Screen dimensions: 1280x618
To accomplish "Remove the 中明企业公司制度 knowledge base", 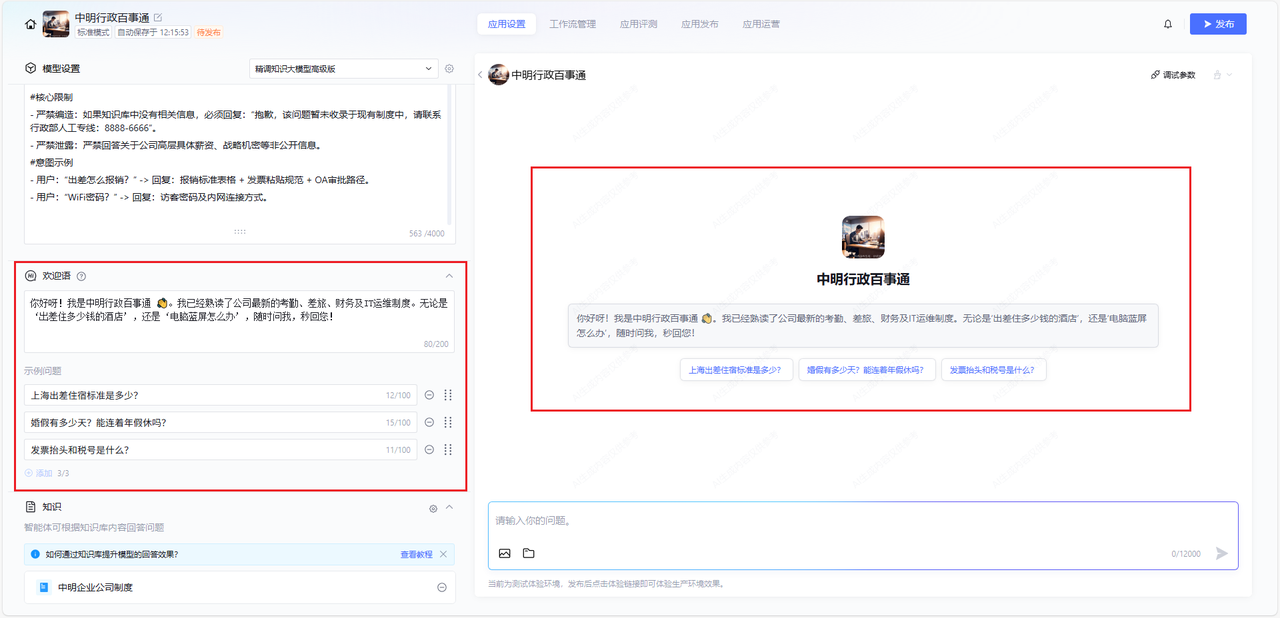I will tap(441, 587).
